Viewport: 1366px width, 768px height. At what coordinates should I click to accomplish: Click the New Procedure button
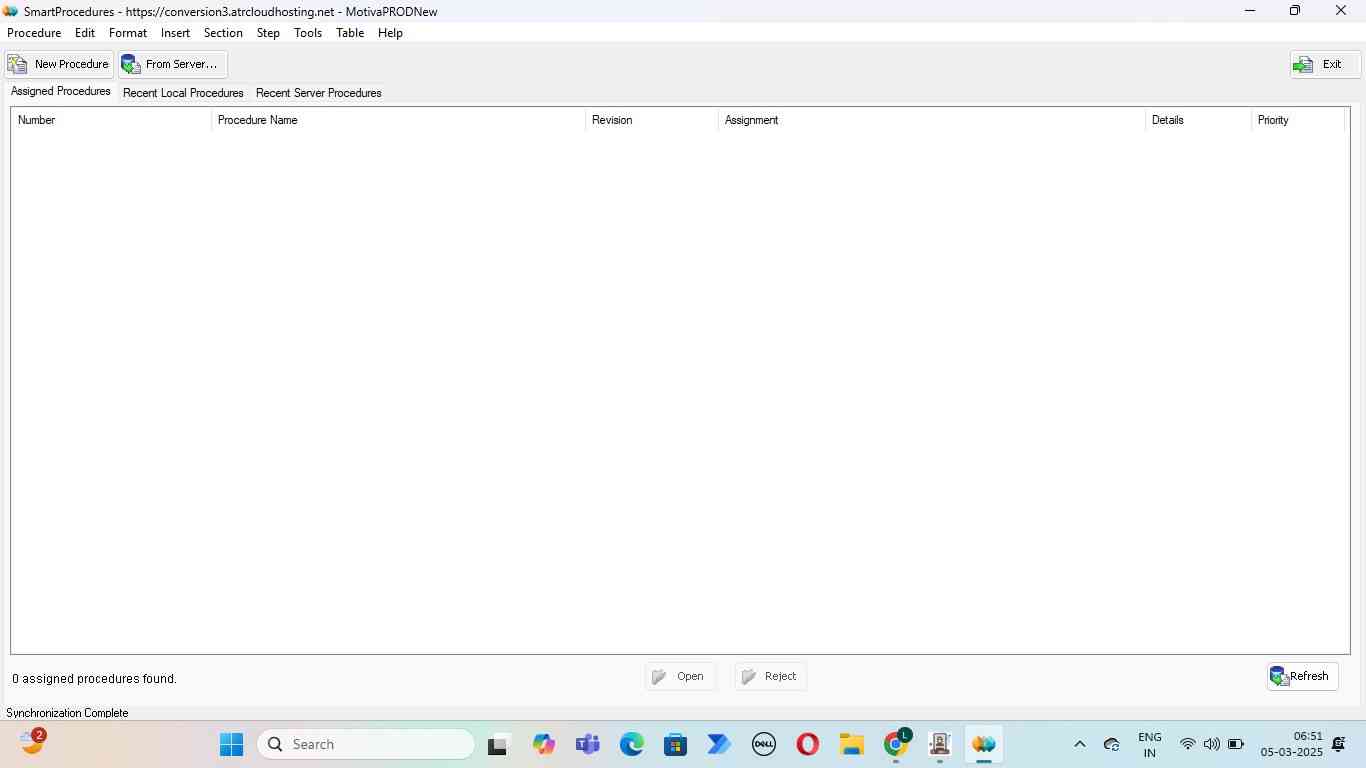tap(59, 64)
